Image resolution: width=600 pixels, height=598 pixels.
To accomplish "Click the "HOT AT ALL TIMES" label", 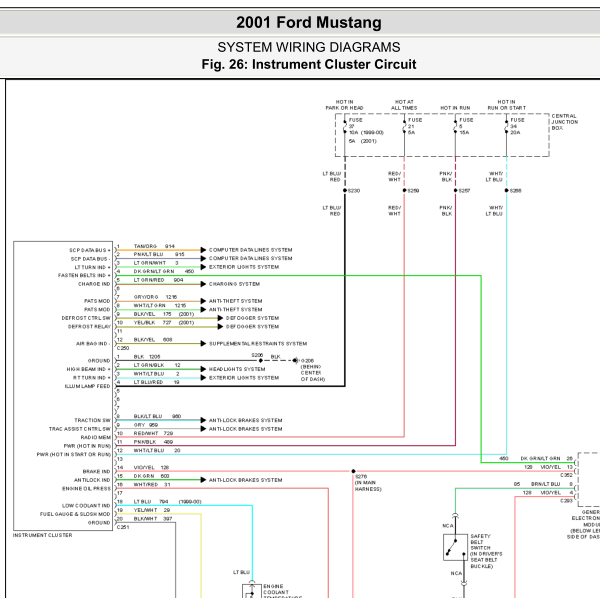I will [x=404, y=105].
